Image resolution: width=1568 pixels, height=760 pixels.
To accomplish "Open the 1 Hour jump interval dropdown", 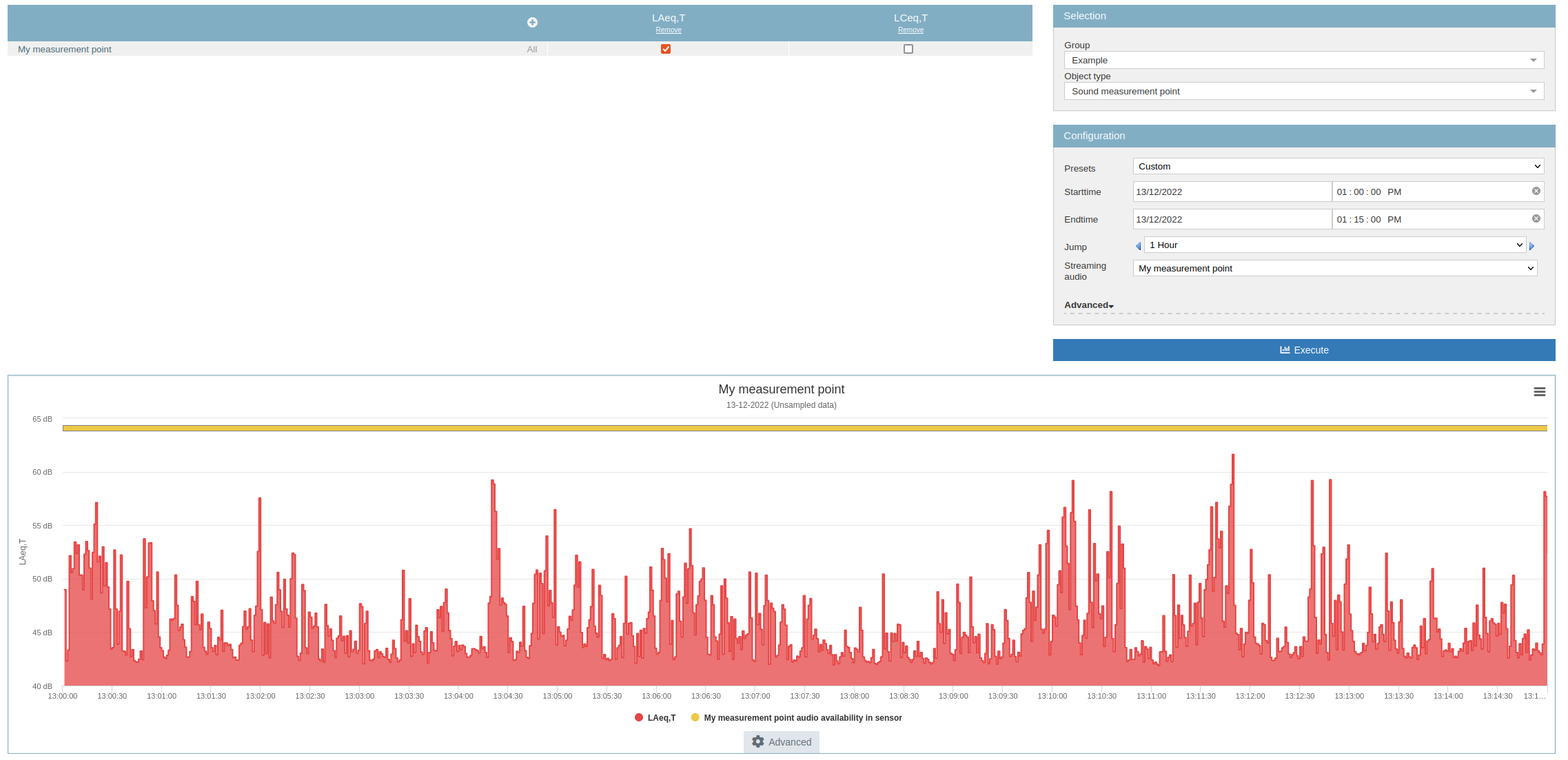I will pyautogui.click(x=1335, y=245).
